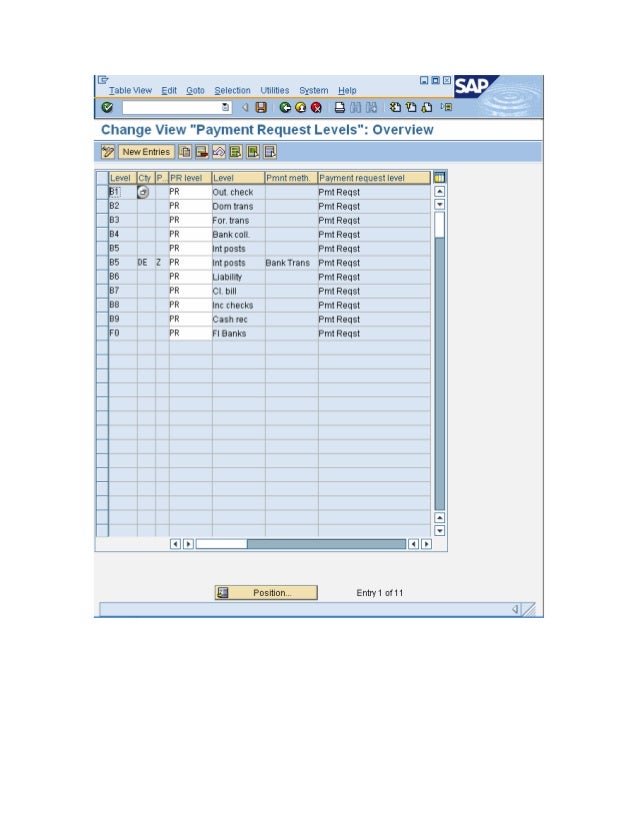The image size is (638, 826).
Task: Open the table settings icon above the scrollbar
Action: click(x=439, y=178)
